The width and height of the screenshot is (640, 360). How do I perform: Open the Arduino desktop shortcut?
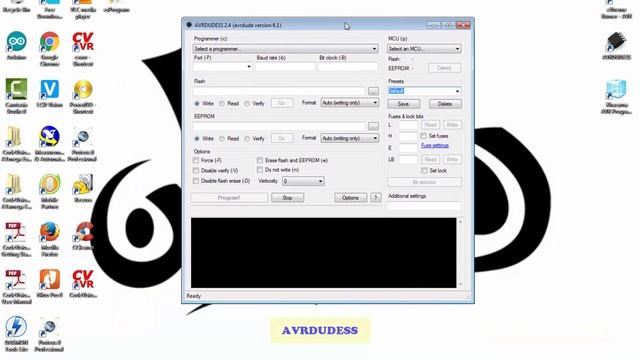point(16,42)
